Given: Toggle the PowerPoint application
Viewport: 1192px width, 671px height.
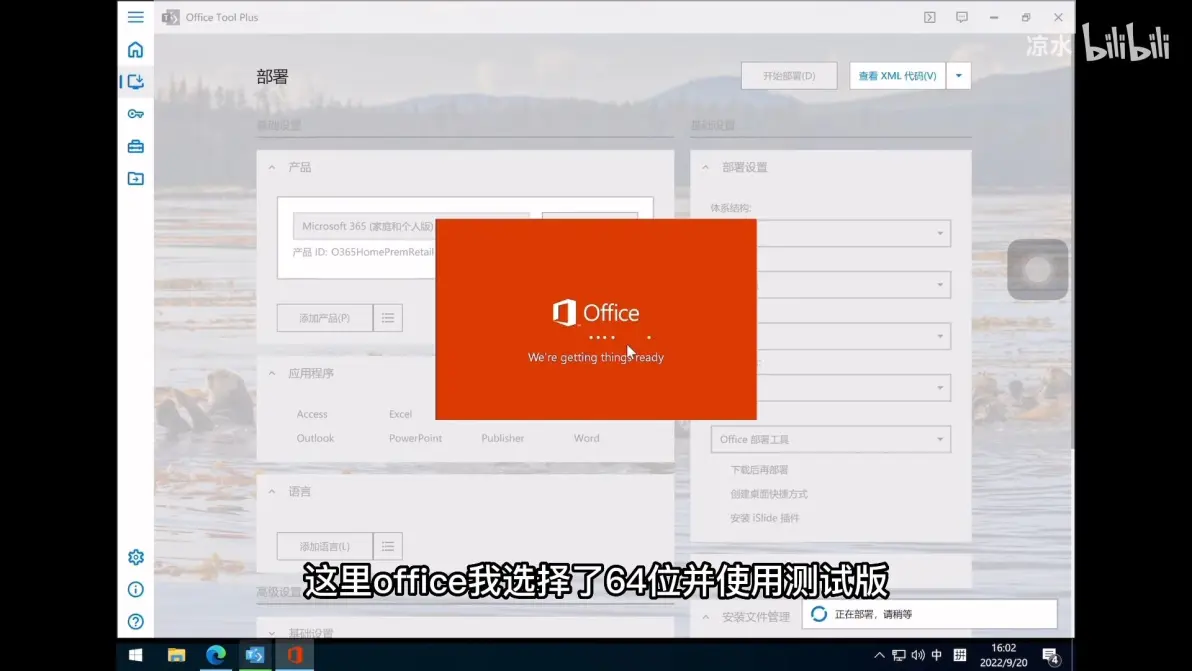Looking at the screenshot, I should click(415, 438).
